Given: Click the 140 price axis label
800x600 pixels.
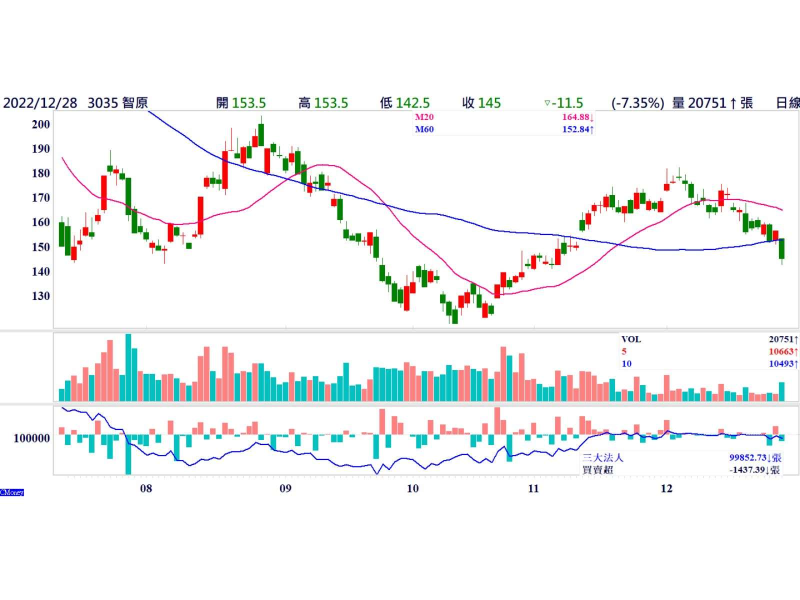Looking at the screenshot, I should coord(41,271).
